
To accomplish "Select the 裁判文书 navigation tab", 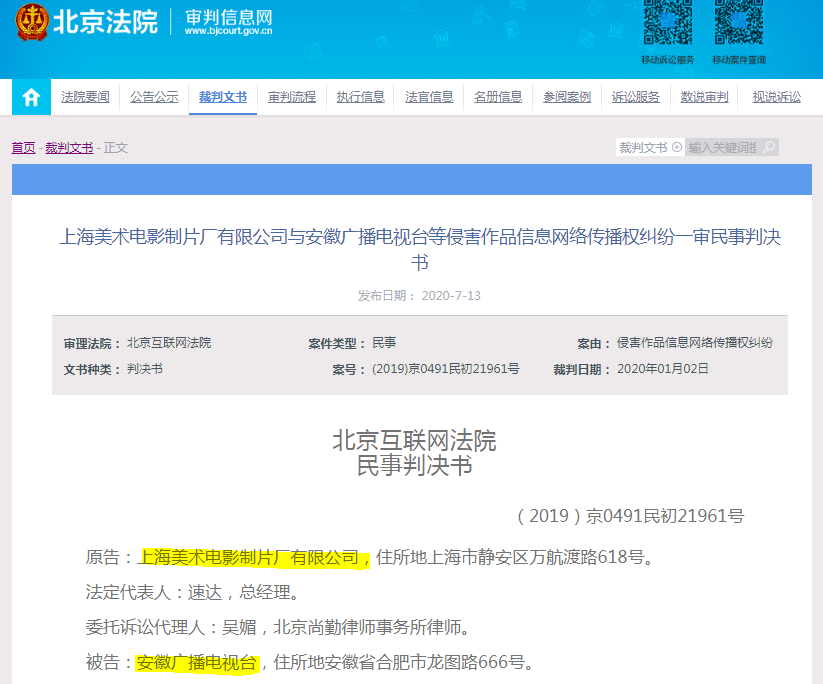I will tap(223, 97).
